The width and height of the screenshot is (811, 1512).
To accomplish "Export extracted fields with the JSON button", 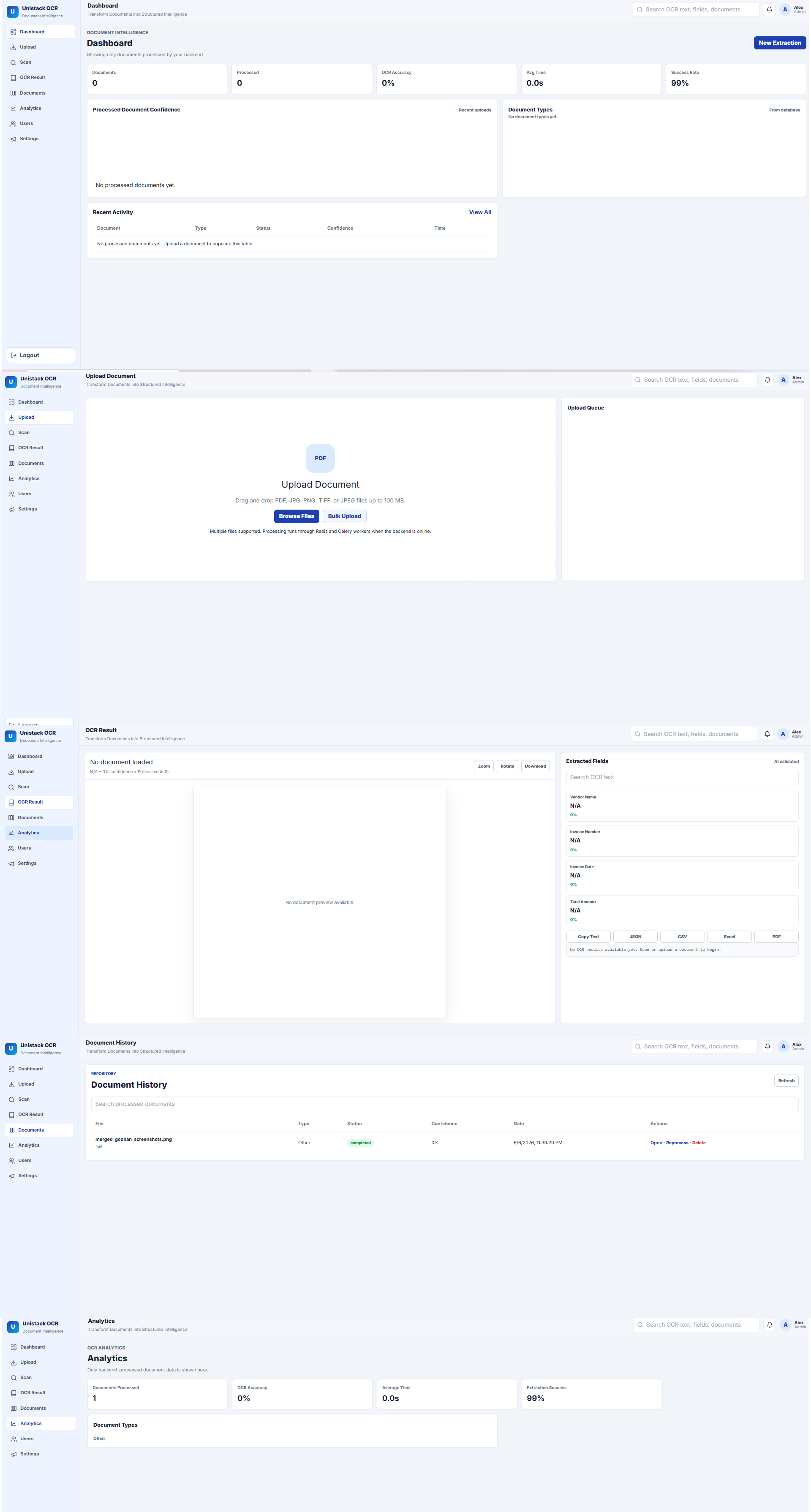I will [635, 936].
